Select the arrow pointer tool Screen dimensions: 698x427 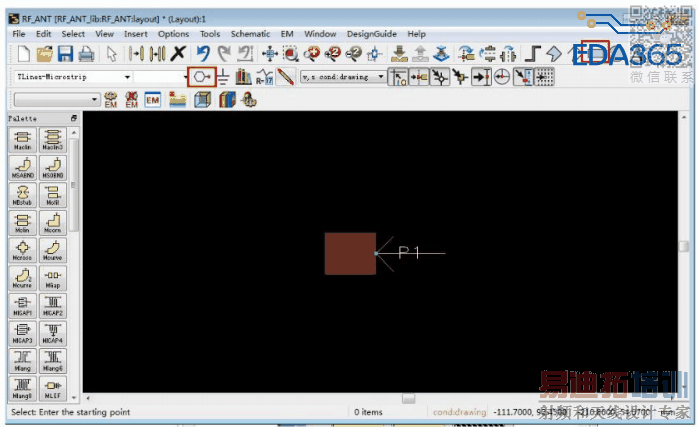(x=111, y=54)
